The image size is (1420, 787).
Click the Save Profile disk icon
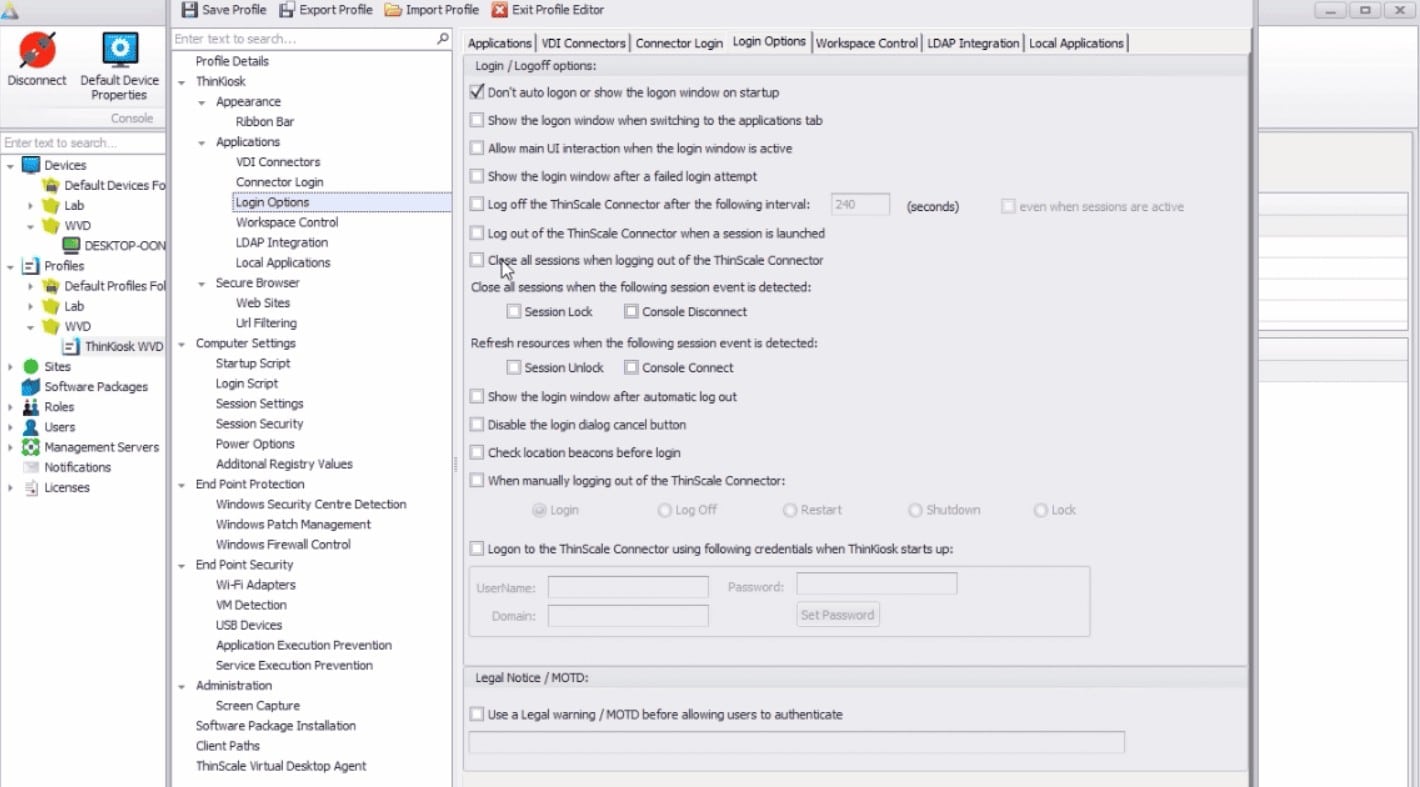(x=189, y=10)
